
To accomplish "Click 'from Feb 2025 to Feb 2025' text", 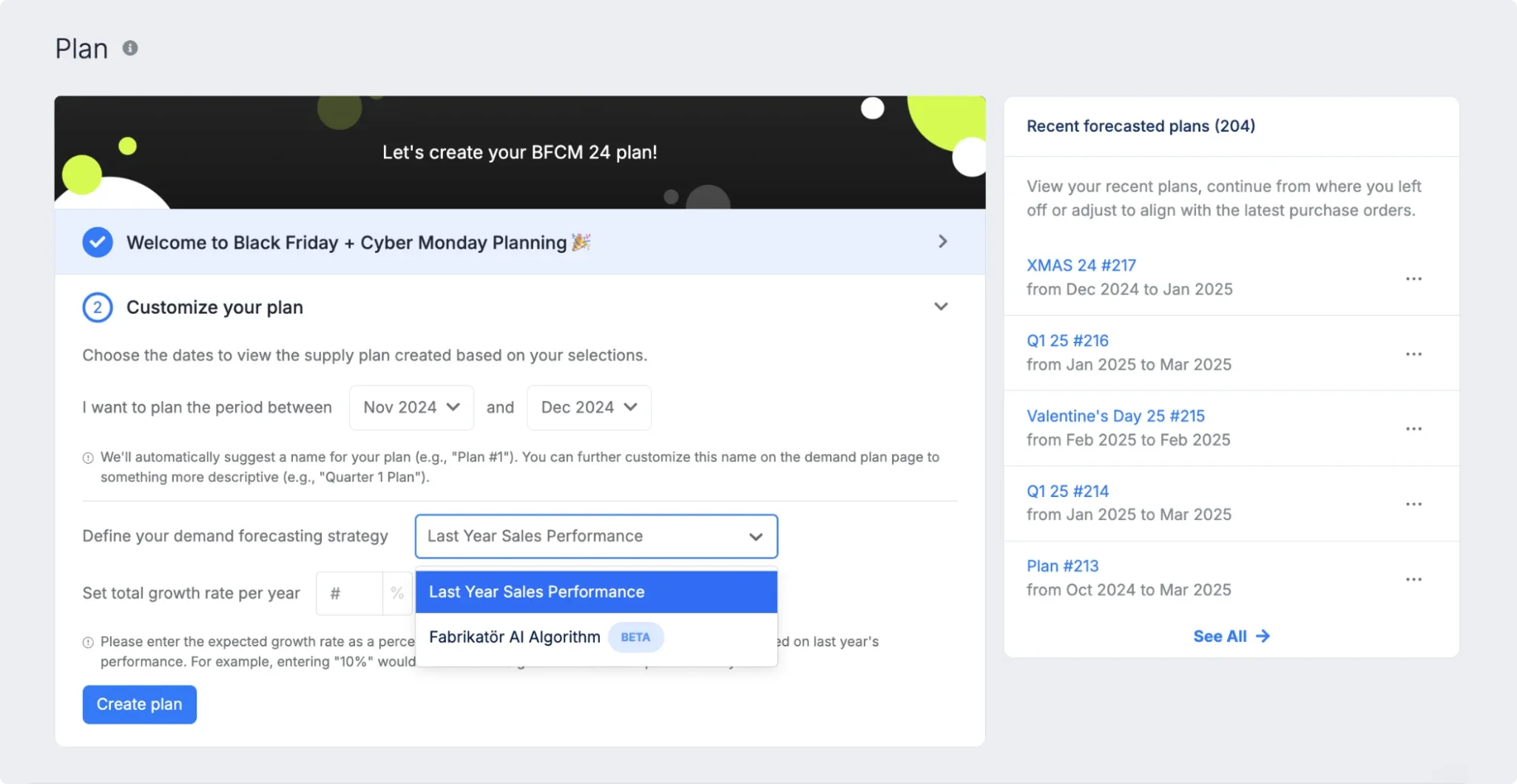I will pyautogui.click(x=1128, y=439).
